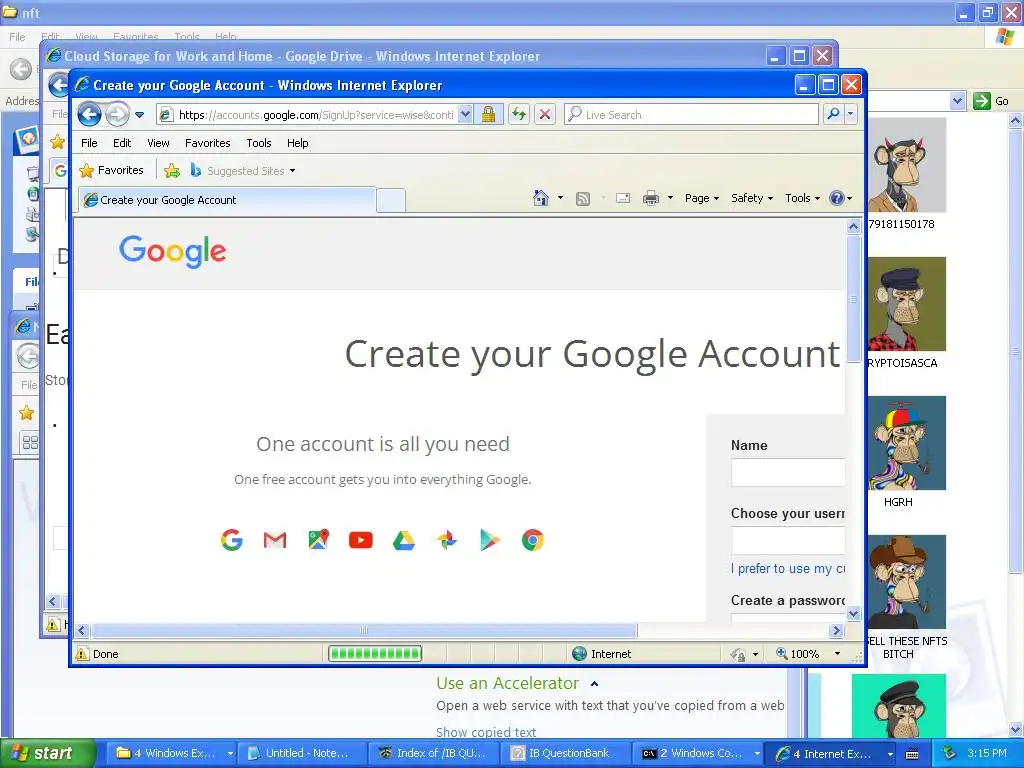Click the red Stop loading icon
This screenshot has width=1024, height=768.
coord(545,114)
